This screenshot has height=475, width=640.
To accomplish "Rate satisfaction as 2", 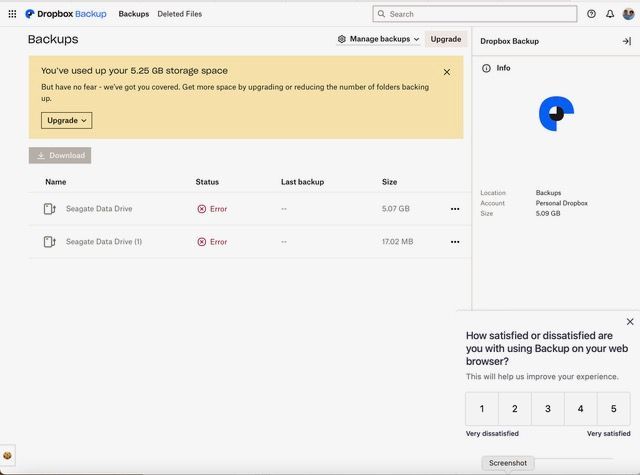I will (515, 409).
